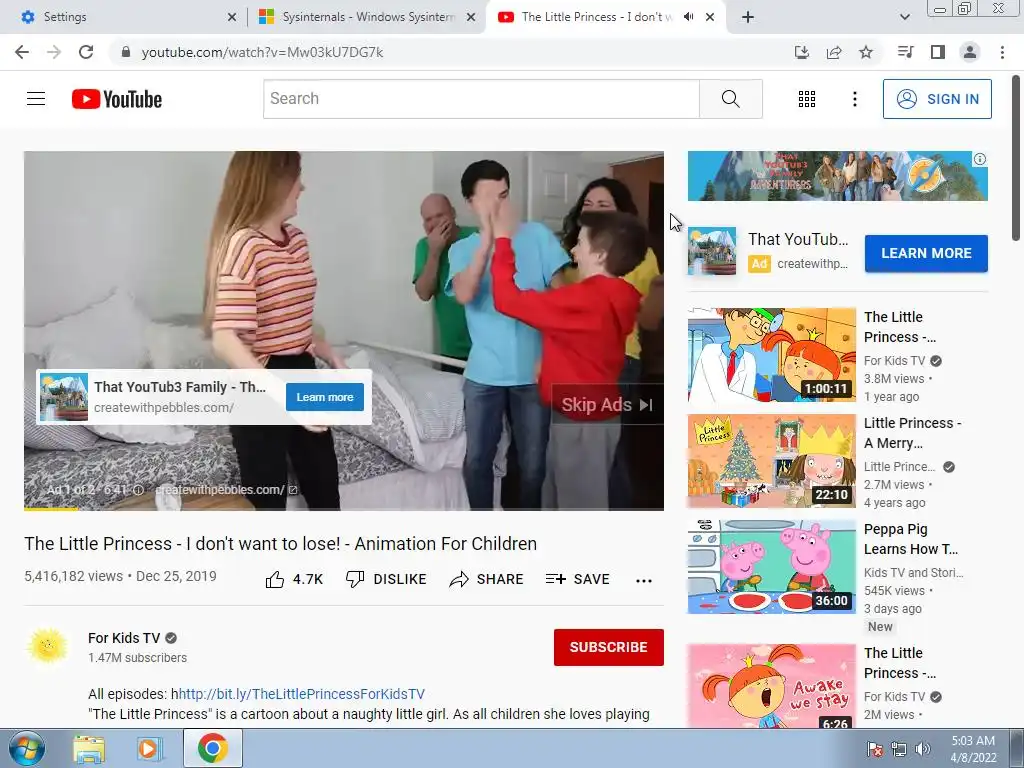The height and width of the screenshot is (768, 1024).
Task: Open more actions ellipsis below video
Action: (x=644, y=580)
